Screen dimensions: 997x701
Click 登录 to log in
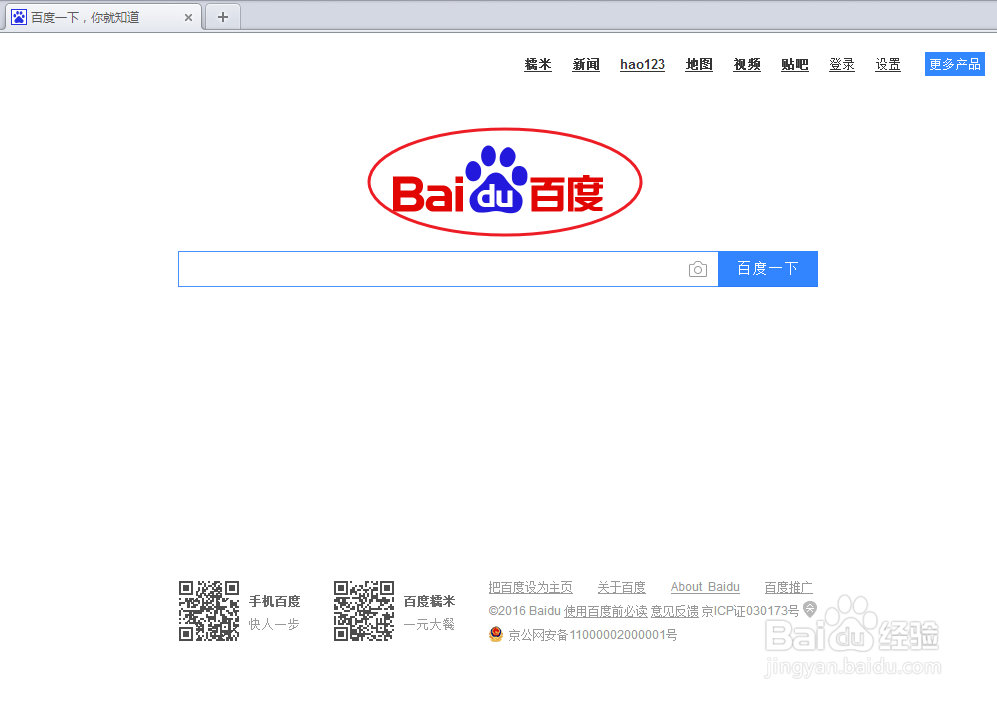pyautogui.click(x=842, y=64)
